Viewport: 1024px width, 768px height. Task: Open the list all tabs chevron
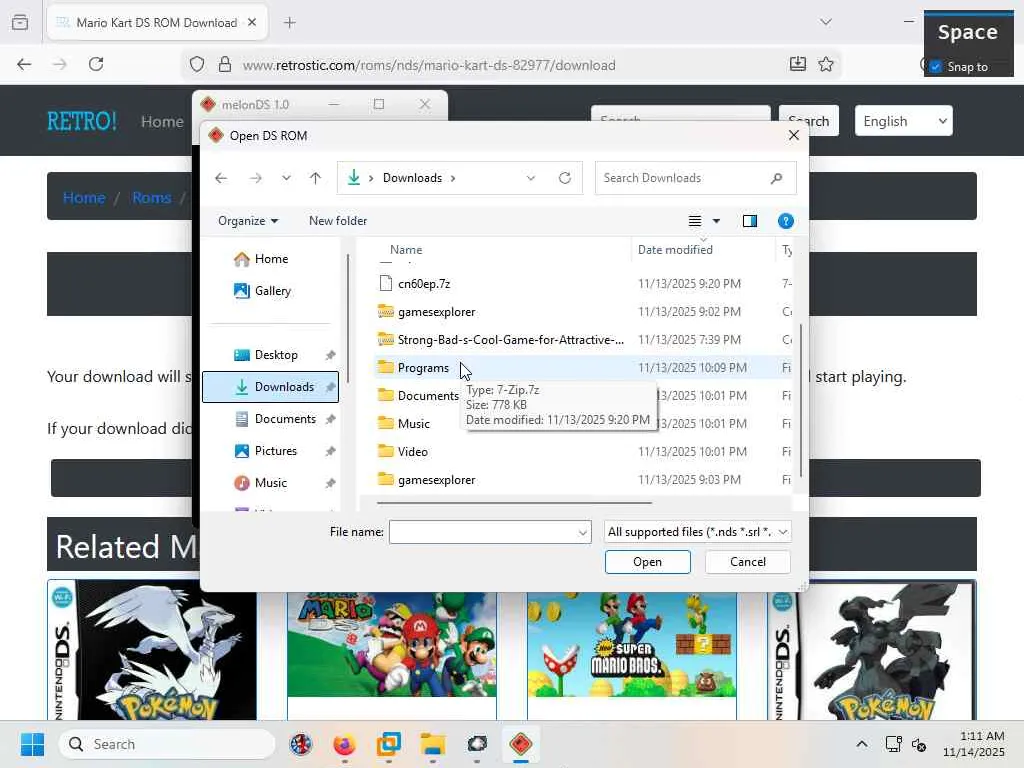click(826, 22)
